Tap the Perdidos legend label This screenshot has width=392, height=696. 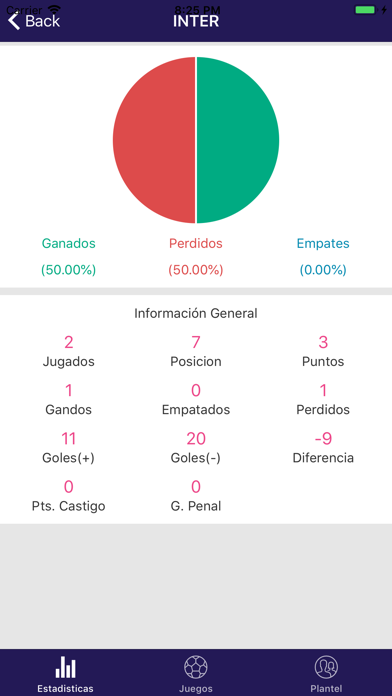(x=196, y=243)
